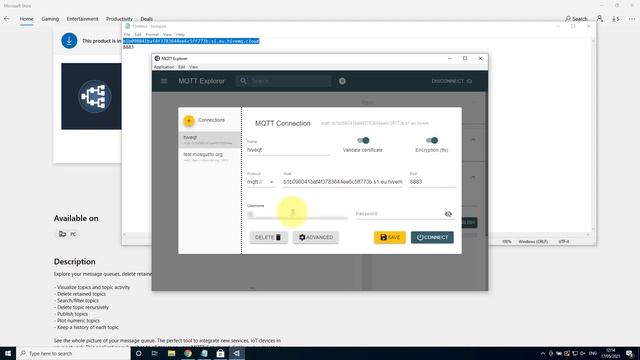Click the search magnifier icon in MQTT Explorer
The image size is (640, 360).
pos(243,81)
